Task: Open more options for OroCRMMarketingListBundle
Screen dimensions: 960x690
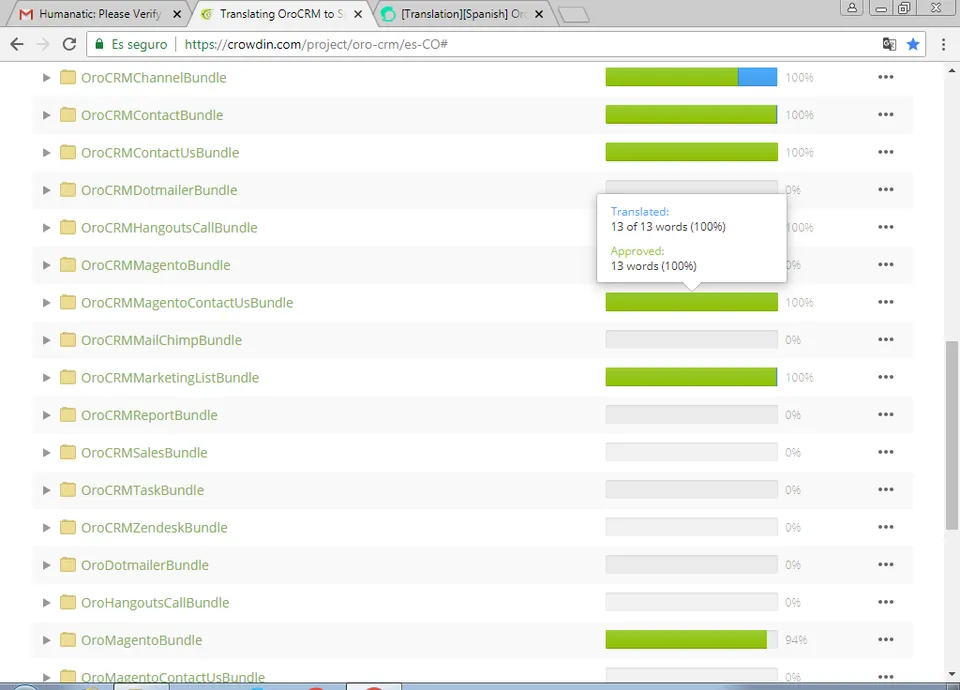Action: tap(885, 377)
